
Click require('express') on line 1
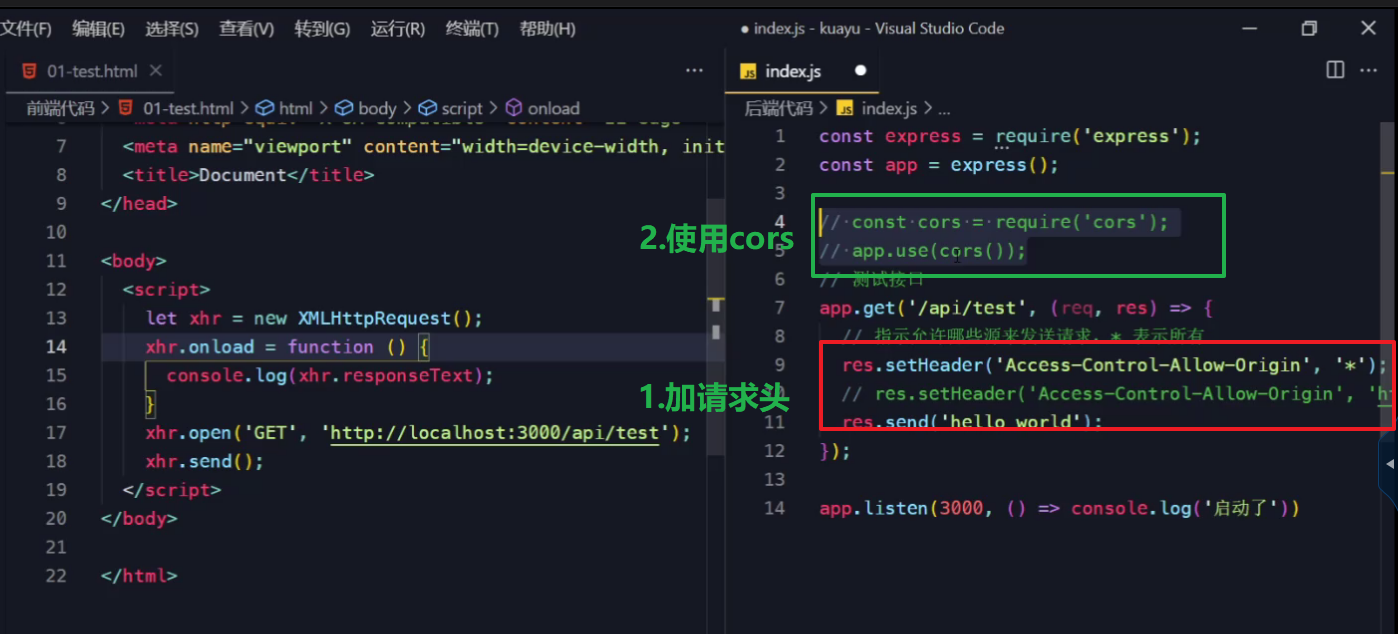pos(1092,136)
